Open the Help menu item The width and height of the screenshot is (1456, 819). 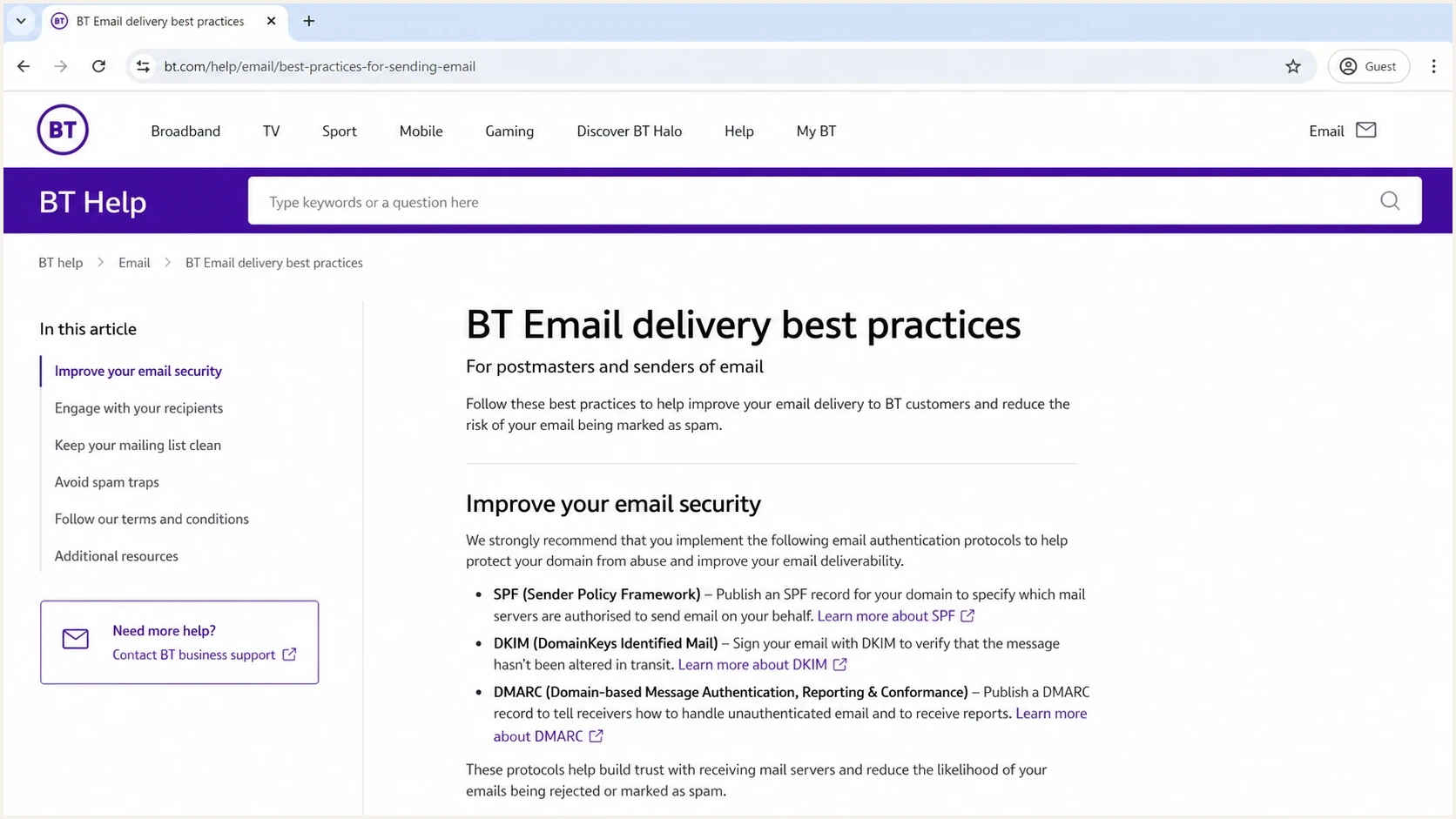point(739,131)
